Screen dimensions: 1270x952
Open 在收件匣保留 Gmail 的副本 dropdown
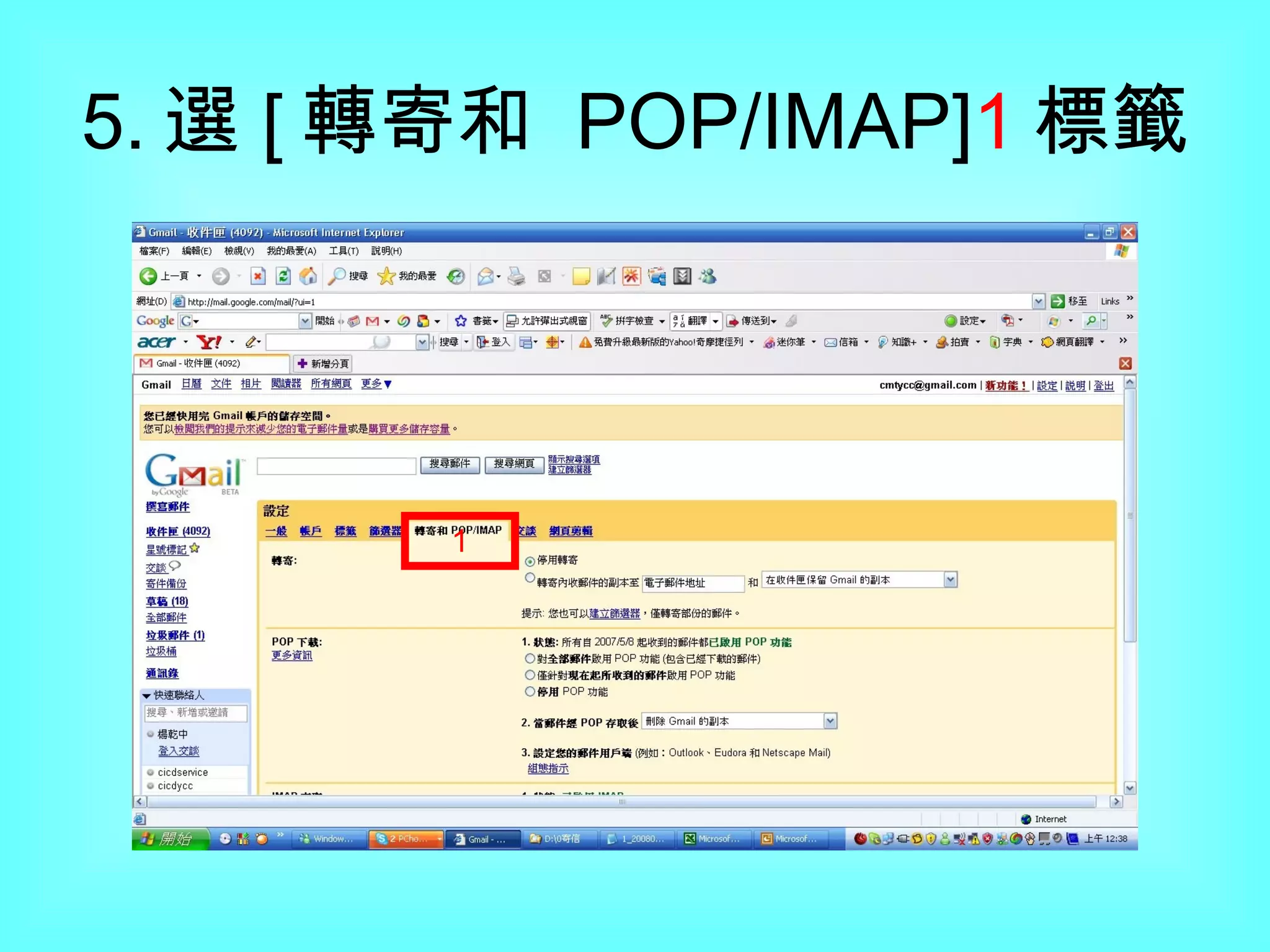coord(859,580)
